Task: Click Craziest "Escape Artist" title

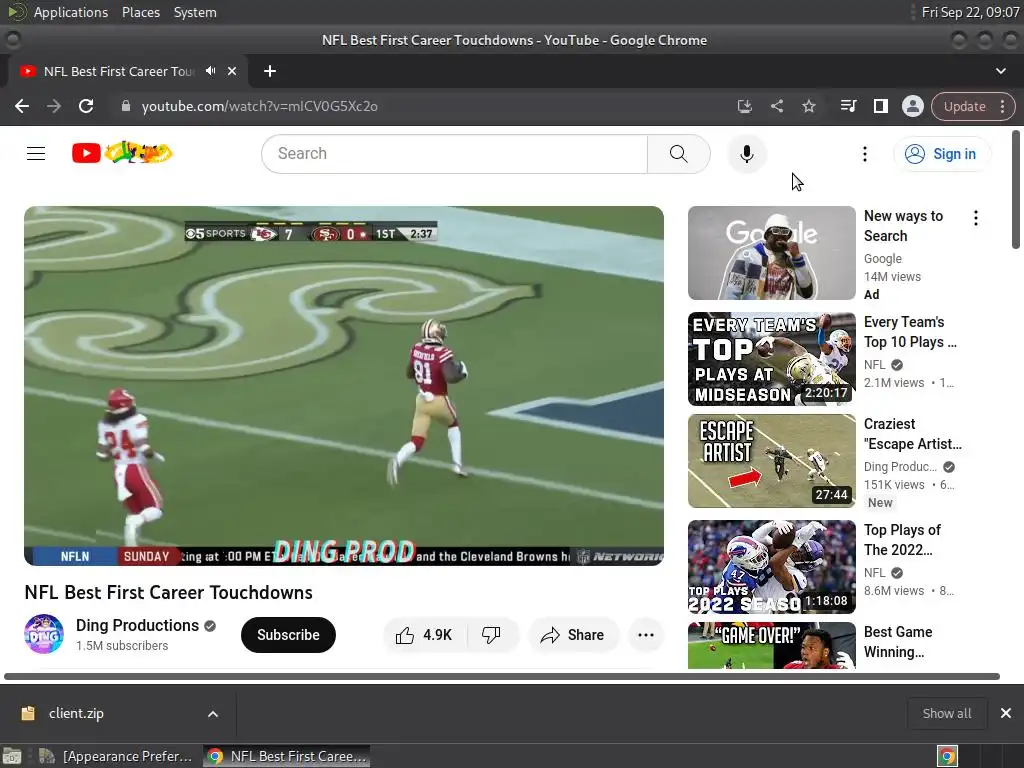Action: click(x=912, y=434)
